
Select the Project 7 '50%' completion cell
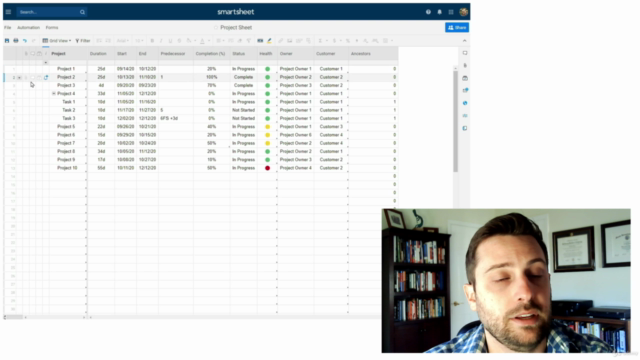point(211,143)
